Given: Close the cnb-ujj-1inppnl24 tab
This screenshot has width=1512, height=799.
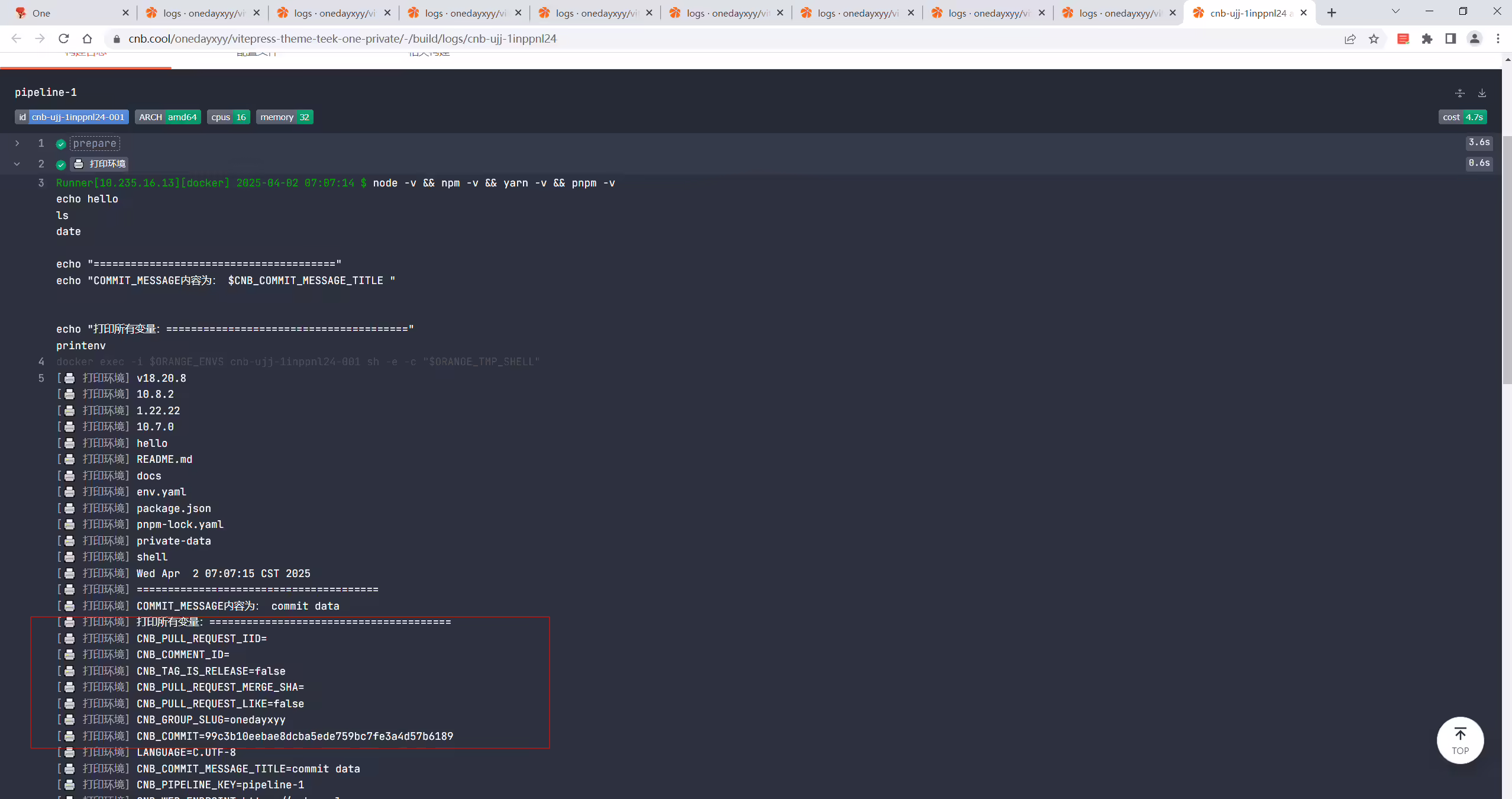Looking at the screenshot, I should point(1303,13).
